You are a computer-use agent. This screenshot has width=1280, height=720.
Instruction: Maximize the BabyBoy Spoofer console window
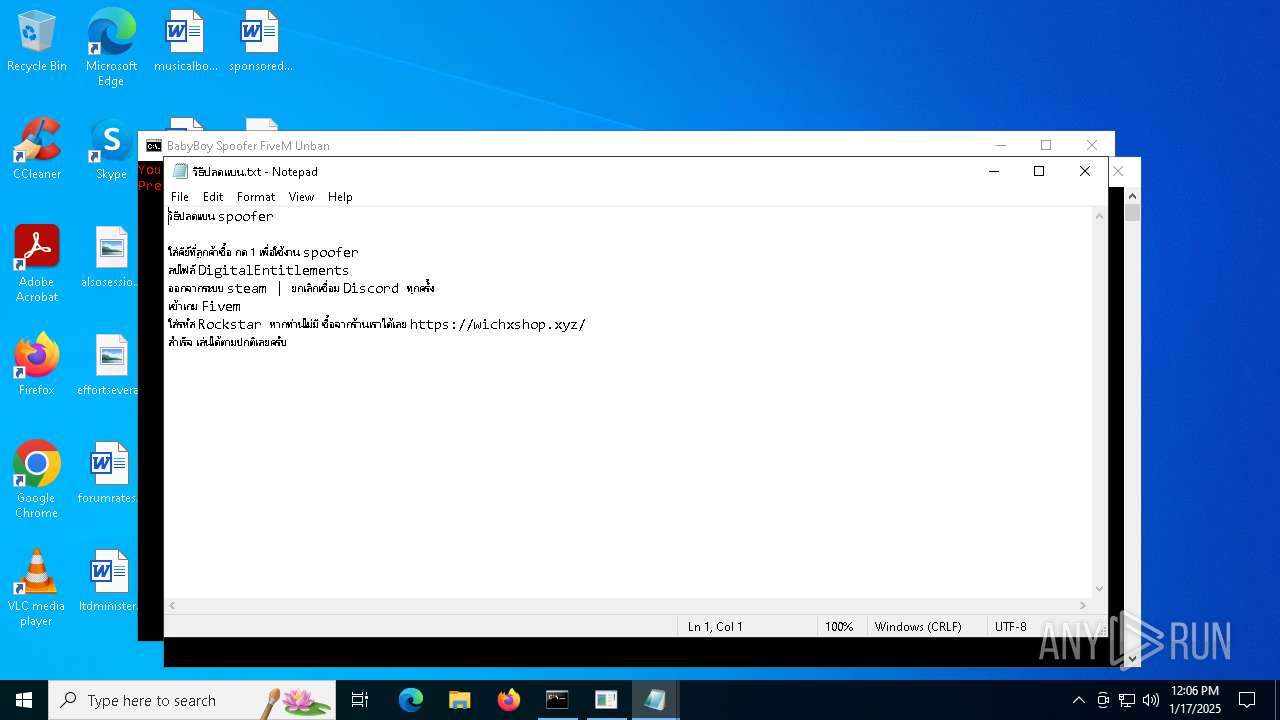(1046, 145)
